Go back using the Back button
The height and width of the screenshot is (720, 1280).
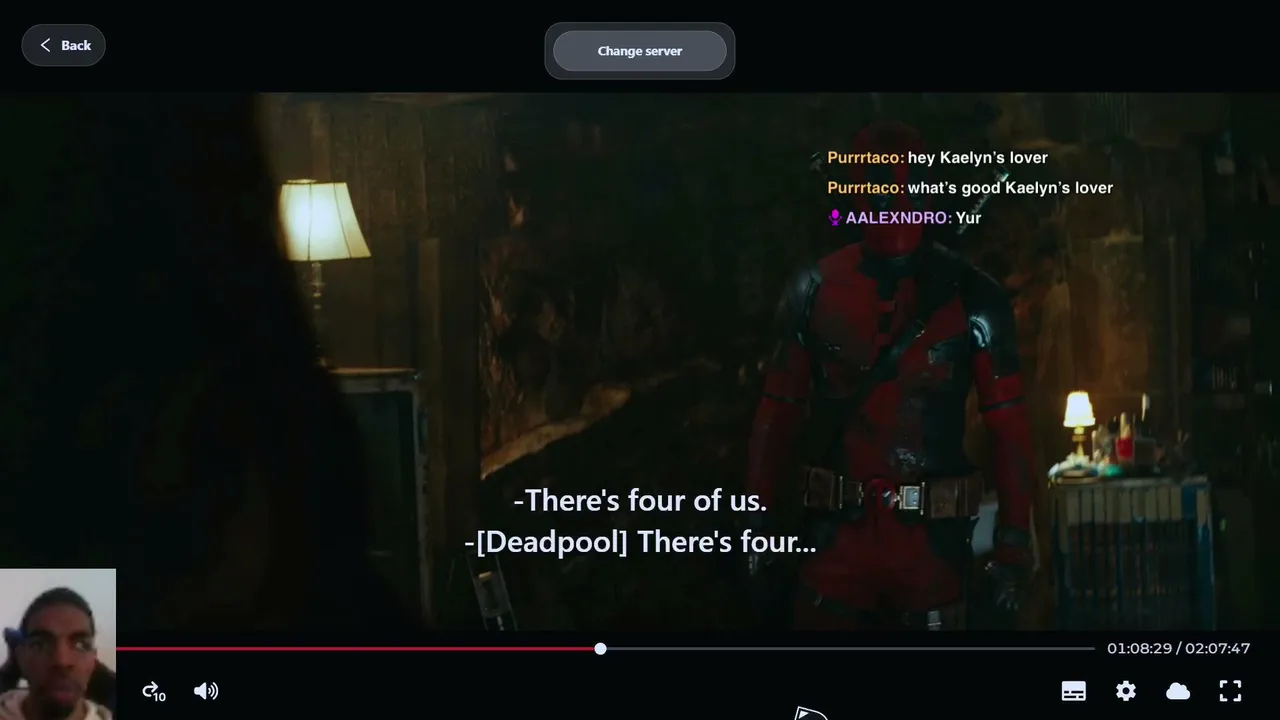coord(63,45)
